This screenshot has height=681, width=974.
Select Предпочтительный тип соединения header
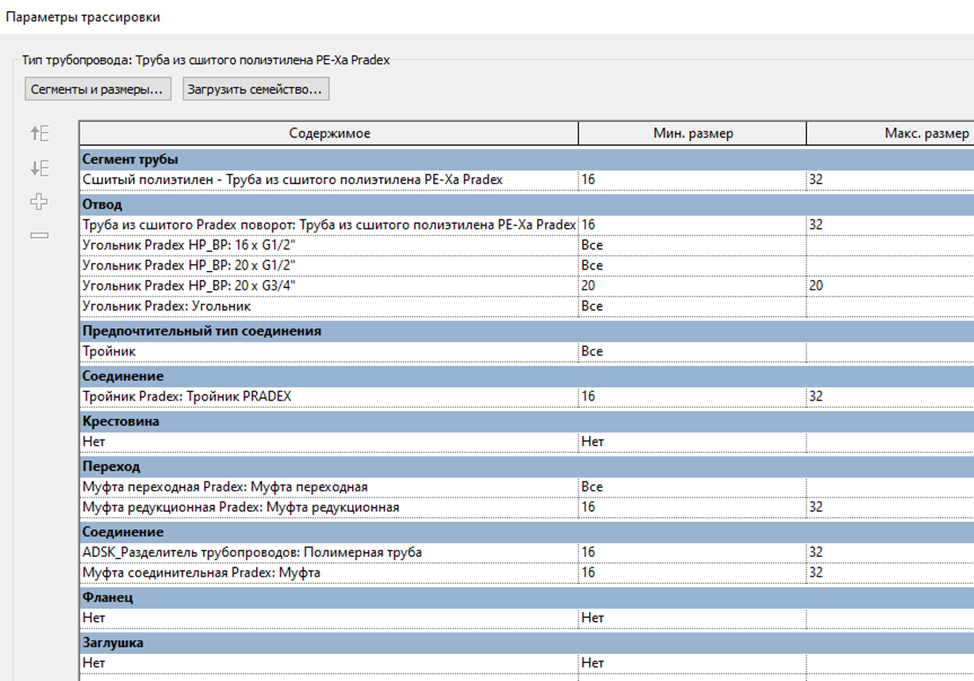point(527,331)
